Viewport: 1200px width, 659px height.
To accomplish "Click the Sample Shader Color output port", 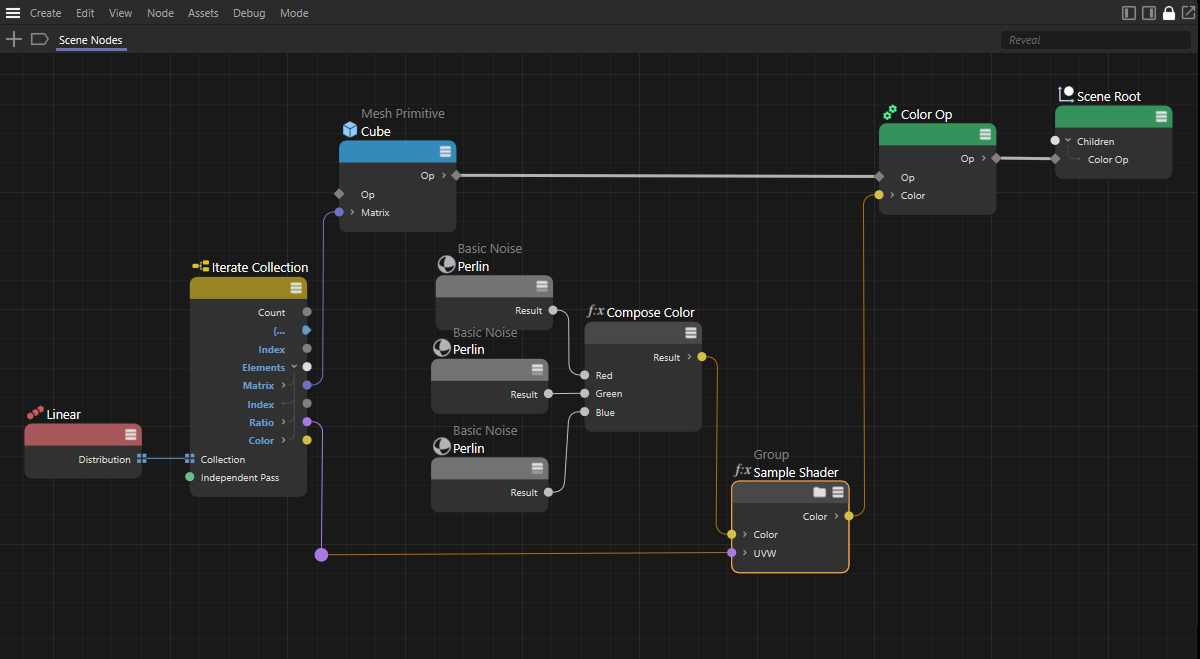I will click(x=849, y=516).
